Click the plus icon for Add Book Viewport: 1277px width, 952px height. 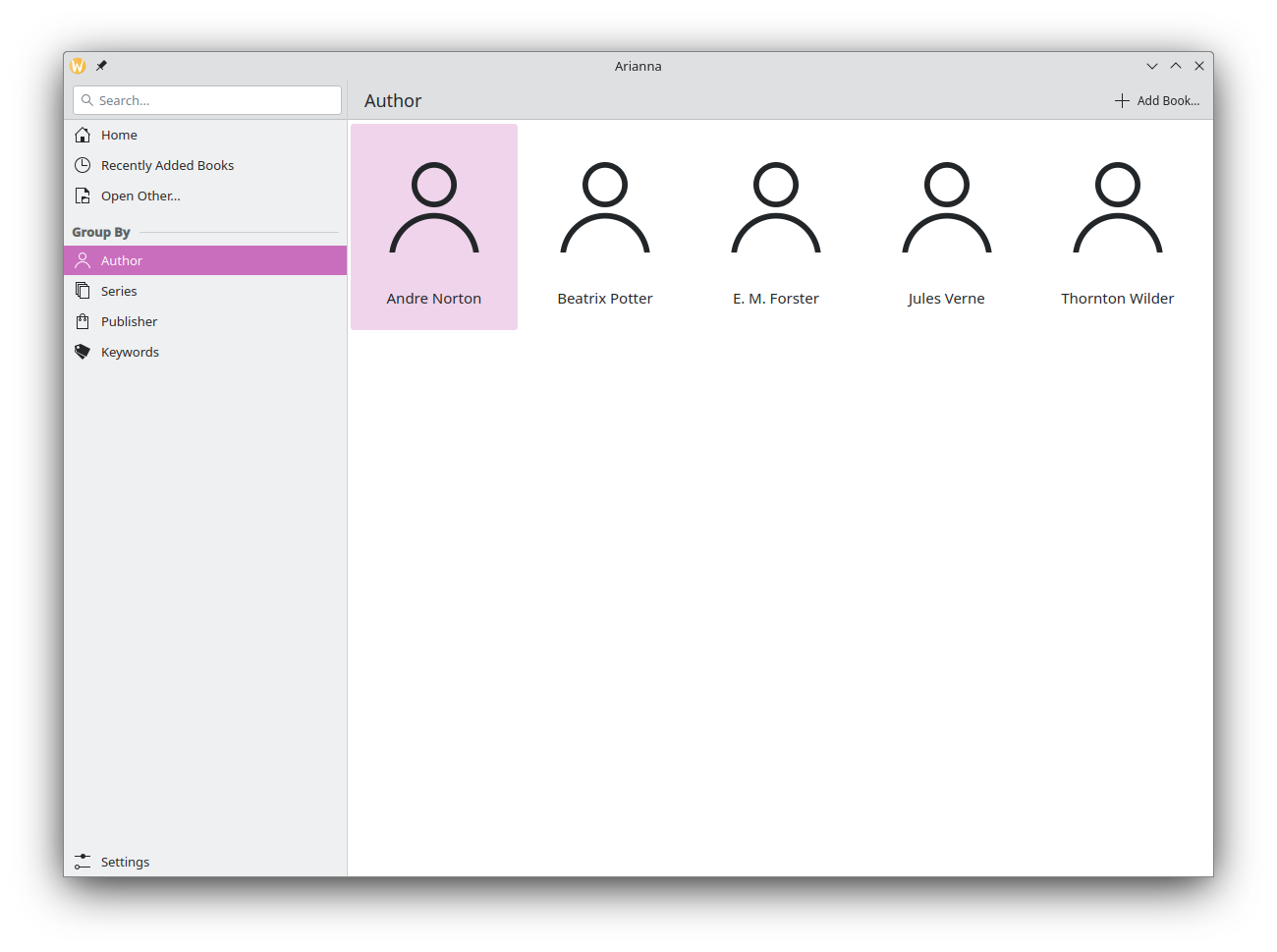(x=1122, y=100)
